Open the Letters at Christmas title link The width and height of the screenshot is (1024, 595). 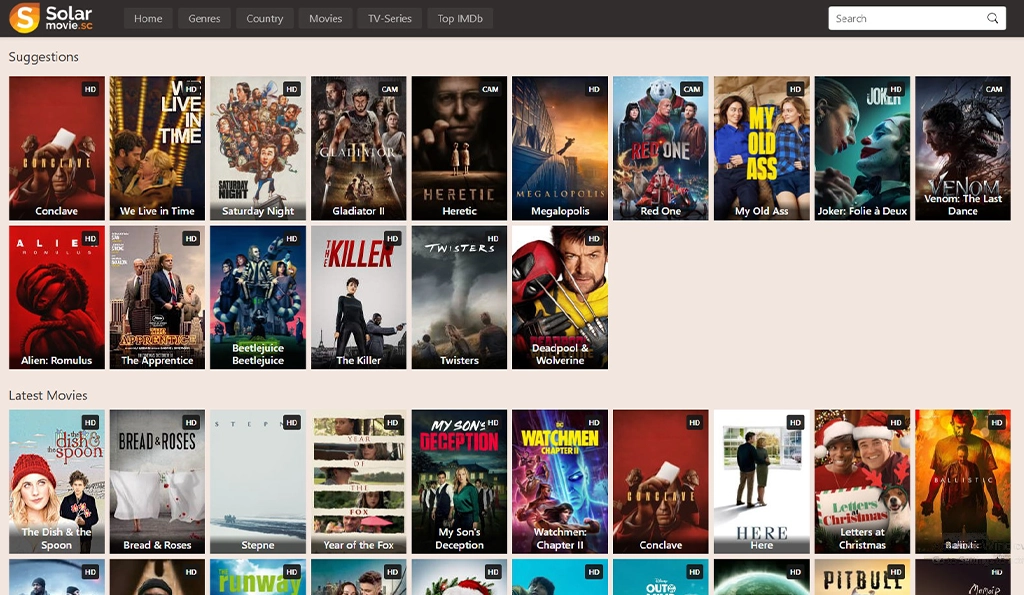[862, 538]
